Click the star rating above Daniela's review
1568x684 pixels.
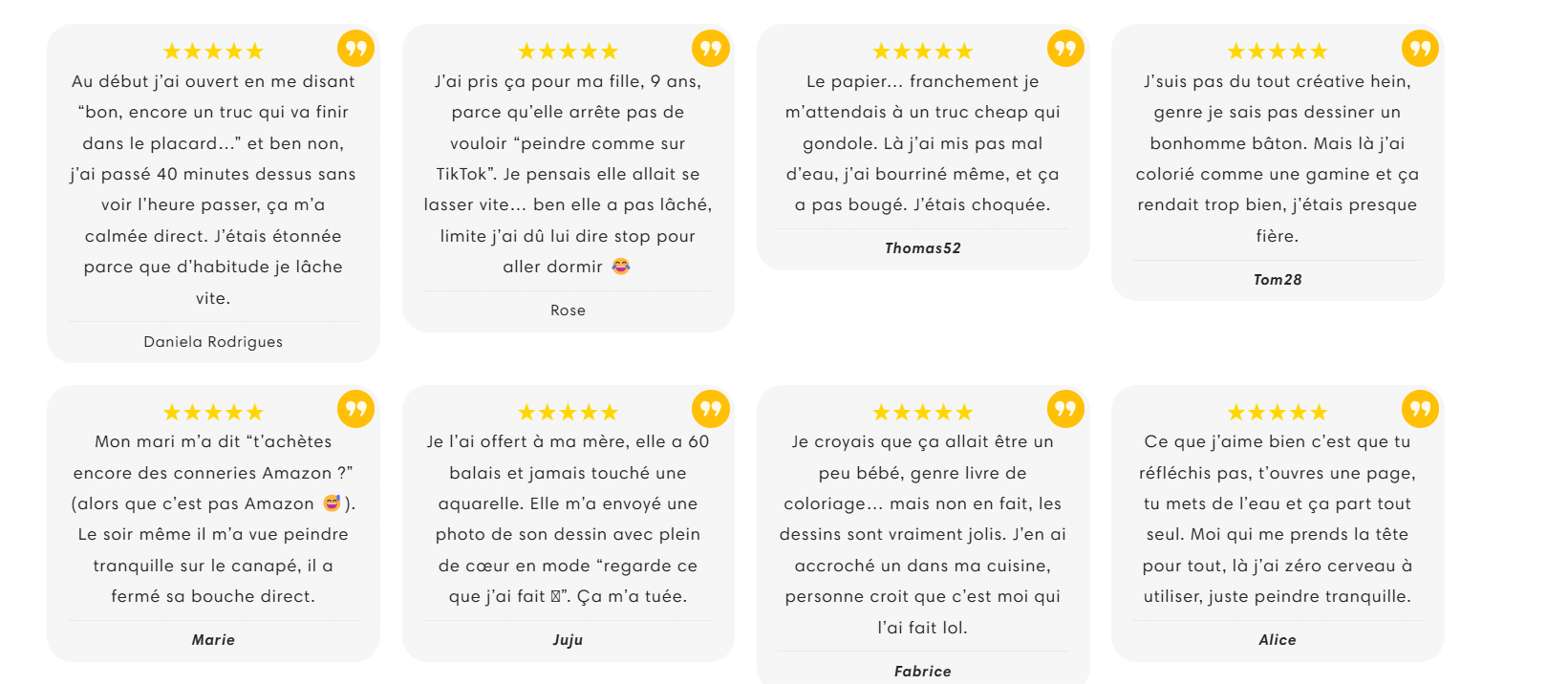(213, 52)
